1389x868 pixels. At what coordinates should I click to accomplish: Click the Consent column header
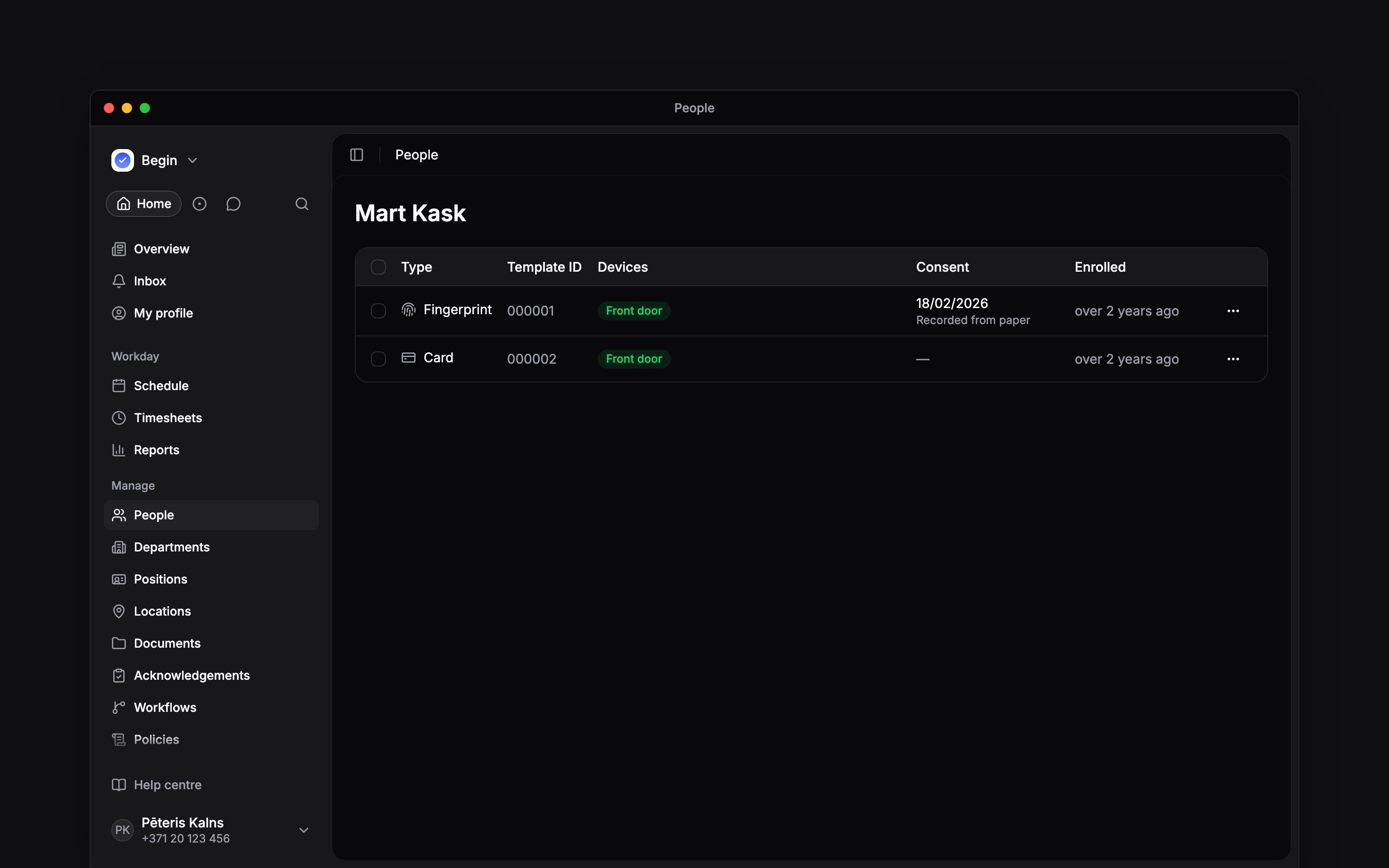[942, 267]
